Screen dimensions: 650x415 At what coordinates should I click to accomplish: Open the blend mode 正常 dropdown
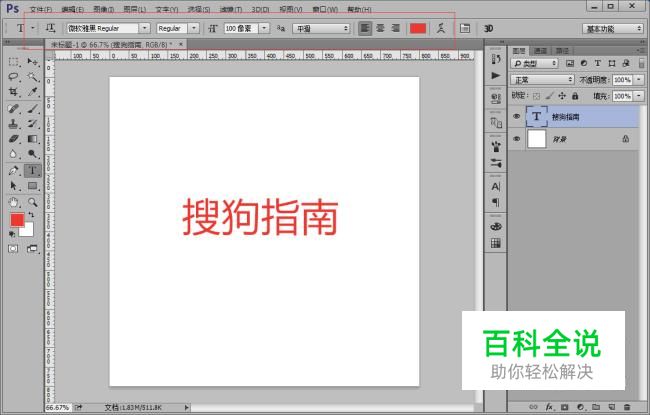click(x=542, y=80)
